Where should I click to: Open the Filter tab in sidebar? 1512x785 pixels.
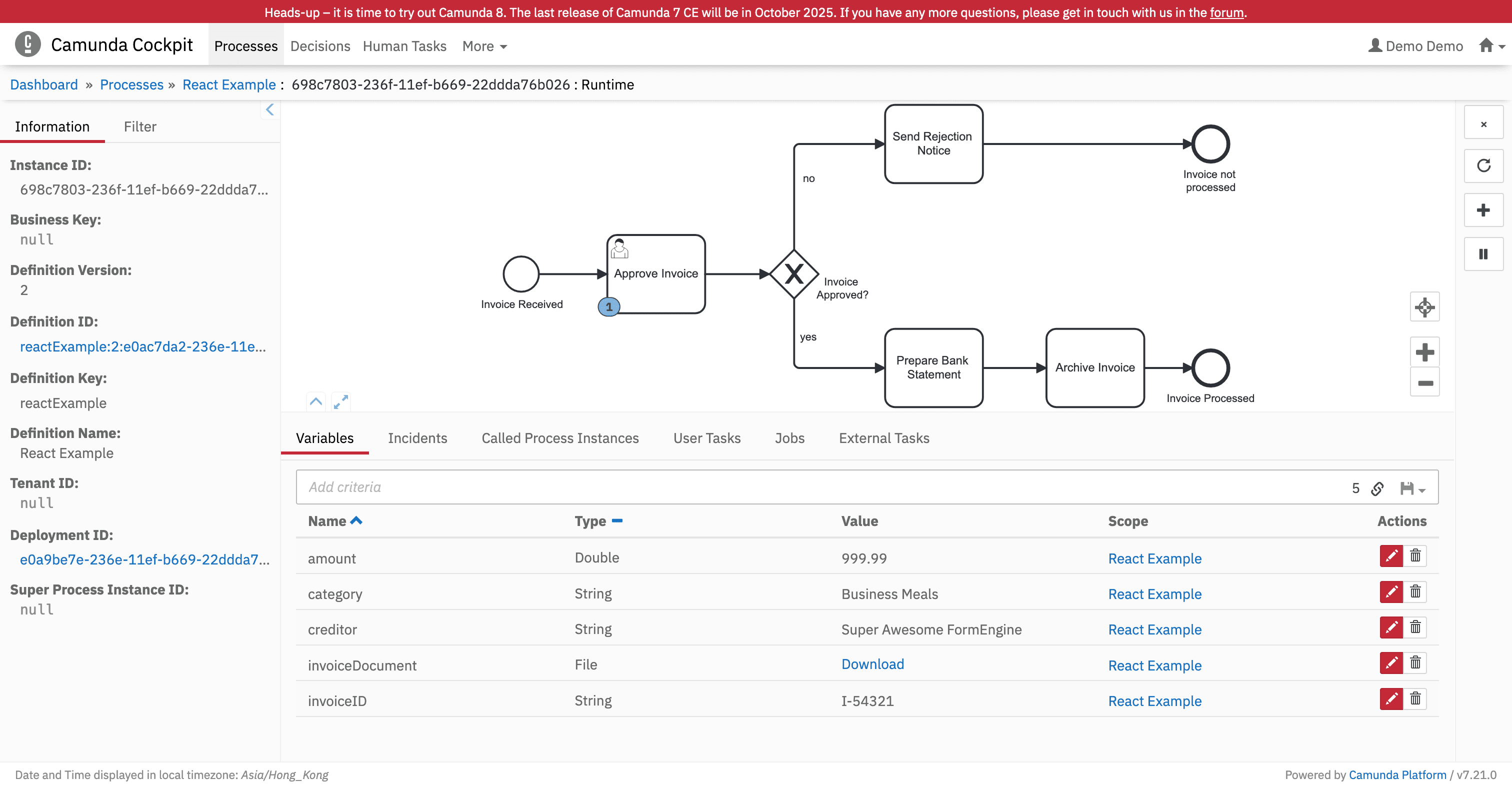click(x=139, y=126)
